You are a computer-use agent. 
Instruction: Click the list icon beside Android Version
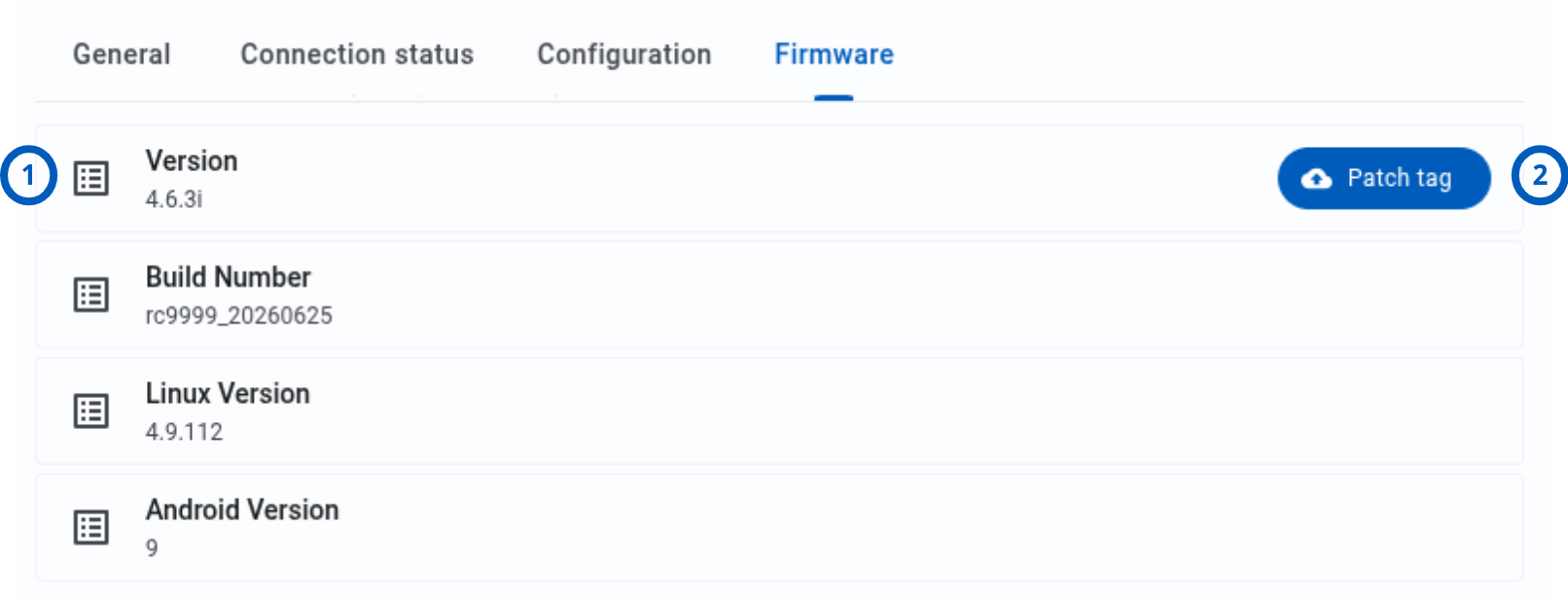91,527
